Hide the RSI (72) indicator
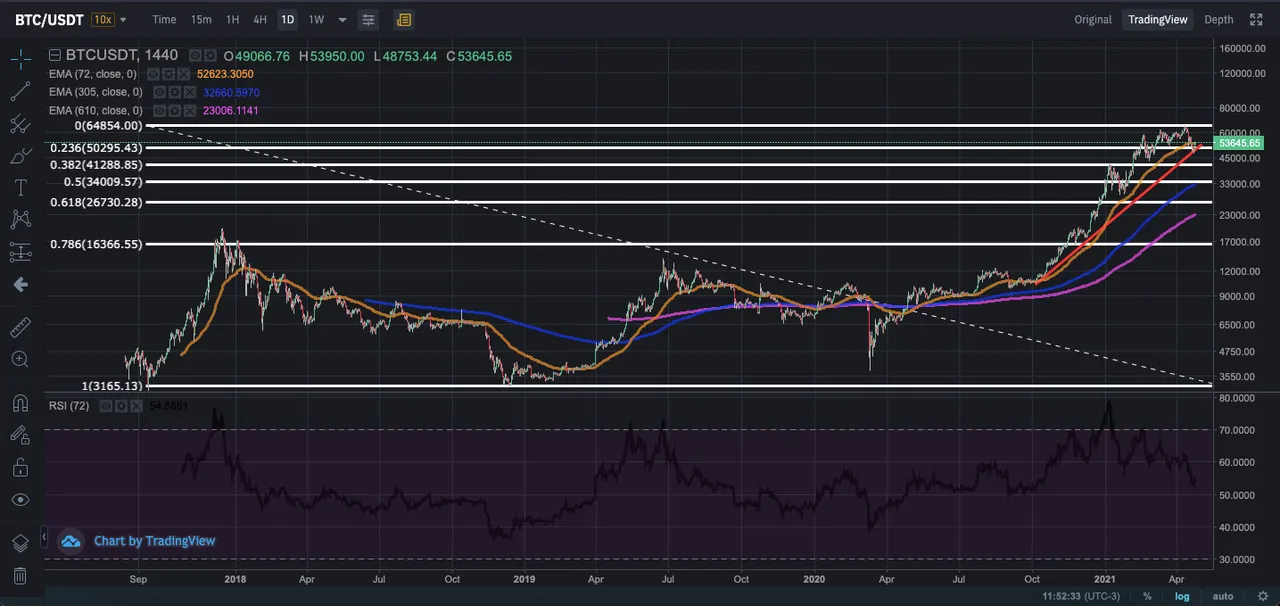The height and width of the screenshot is (606, 1280). coord(105,406)
